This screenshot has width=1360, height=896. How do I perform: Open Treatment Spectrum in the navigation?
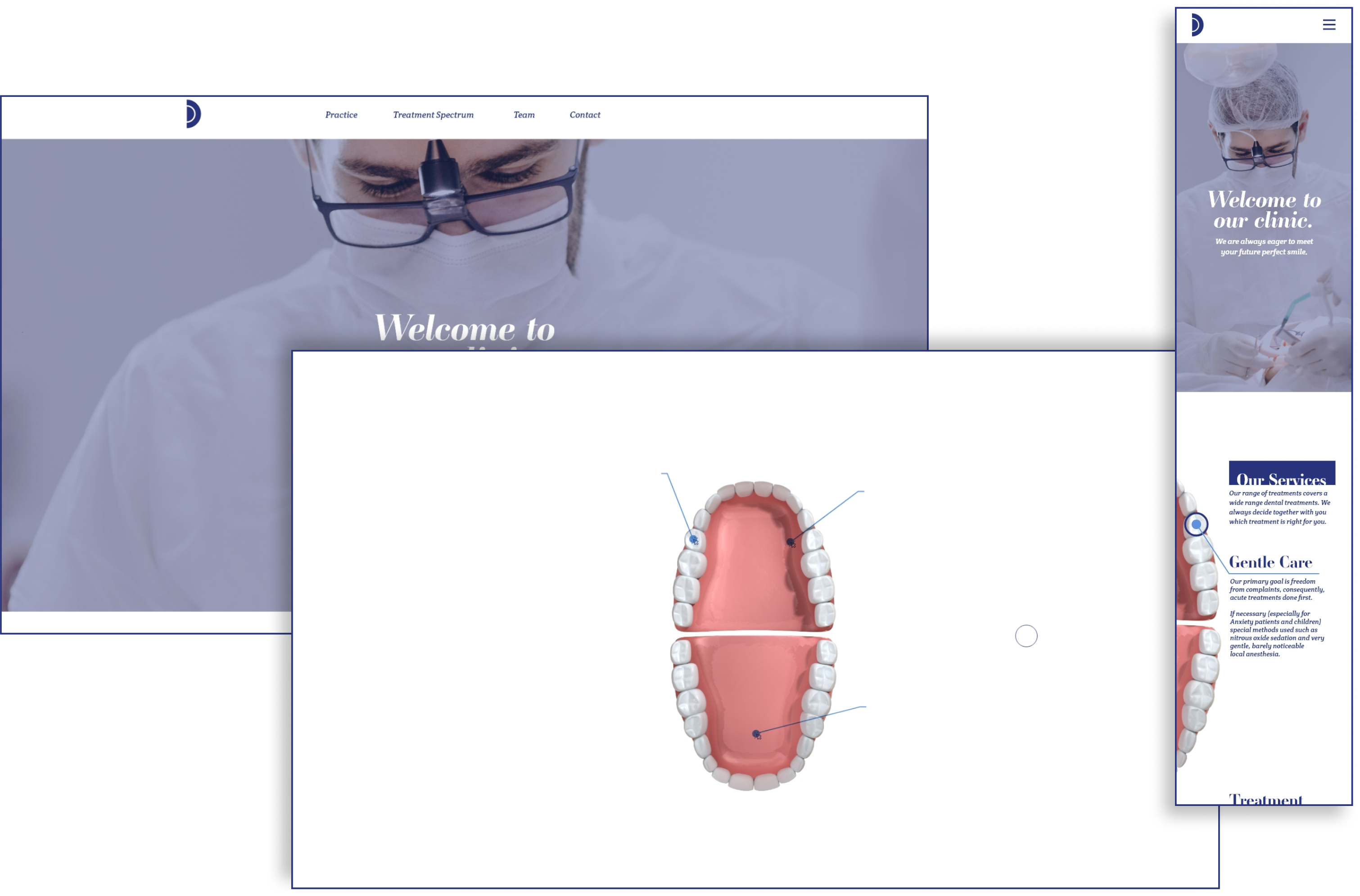click(433, 115)
